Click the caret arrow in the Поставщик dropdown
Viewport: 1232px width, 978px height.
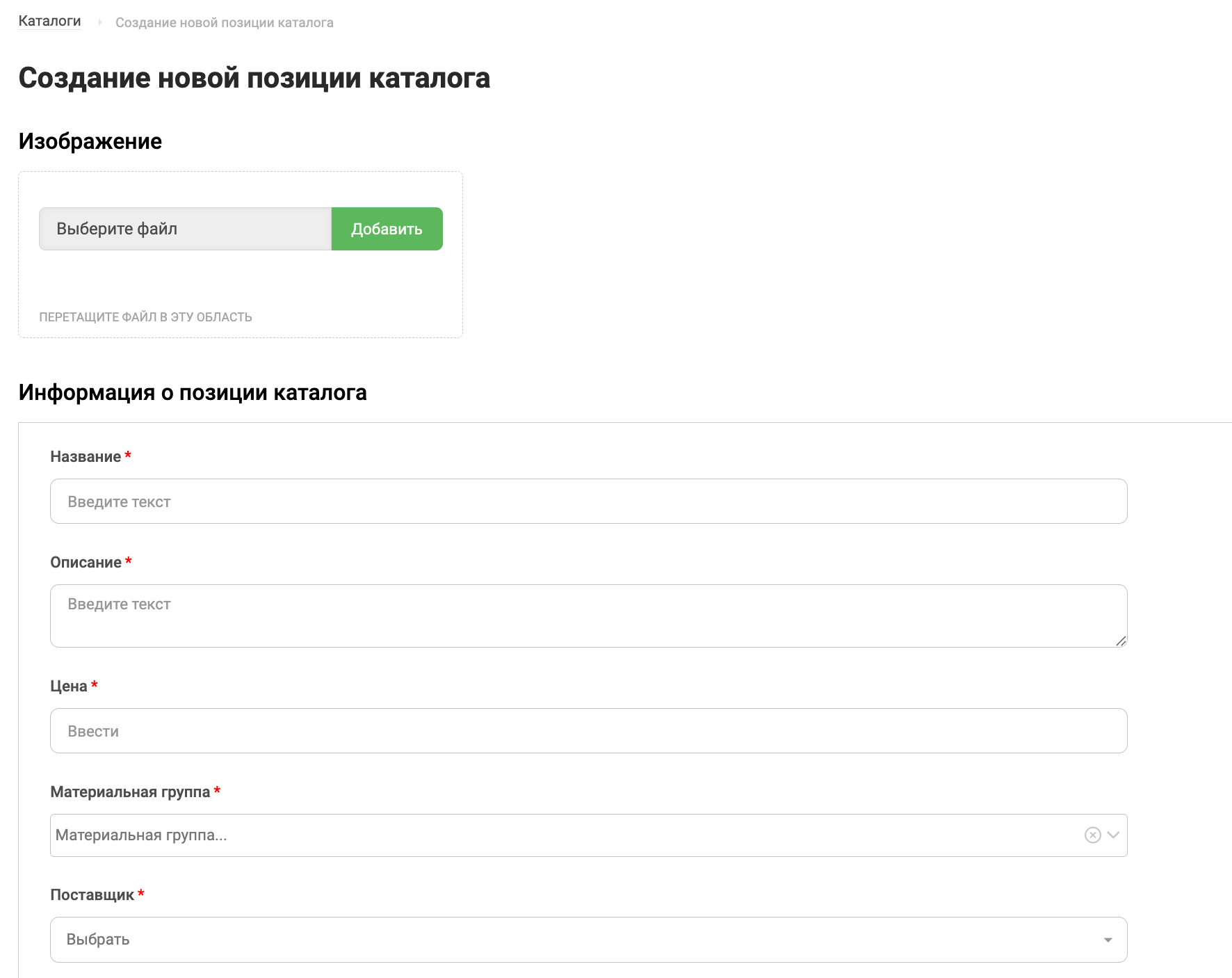tap(1108, 940)
